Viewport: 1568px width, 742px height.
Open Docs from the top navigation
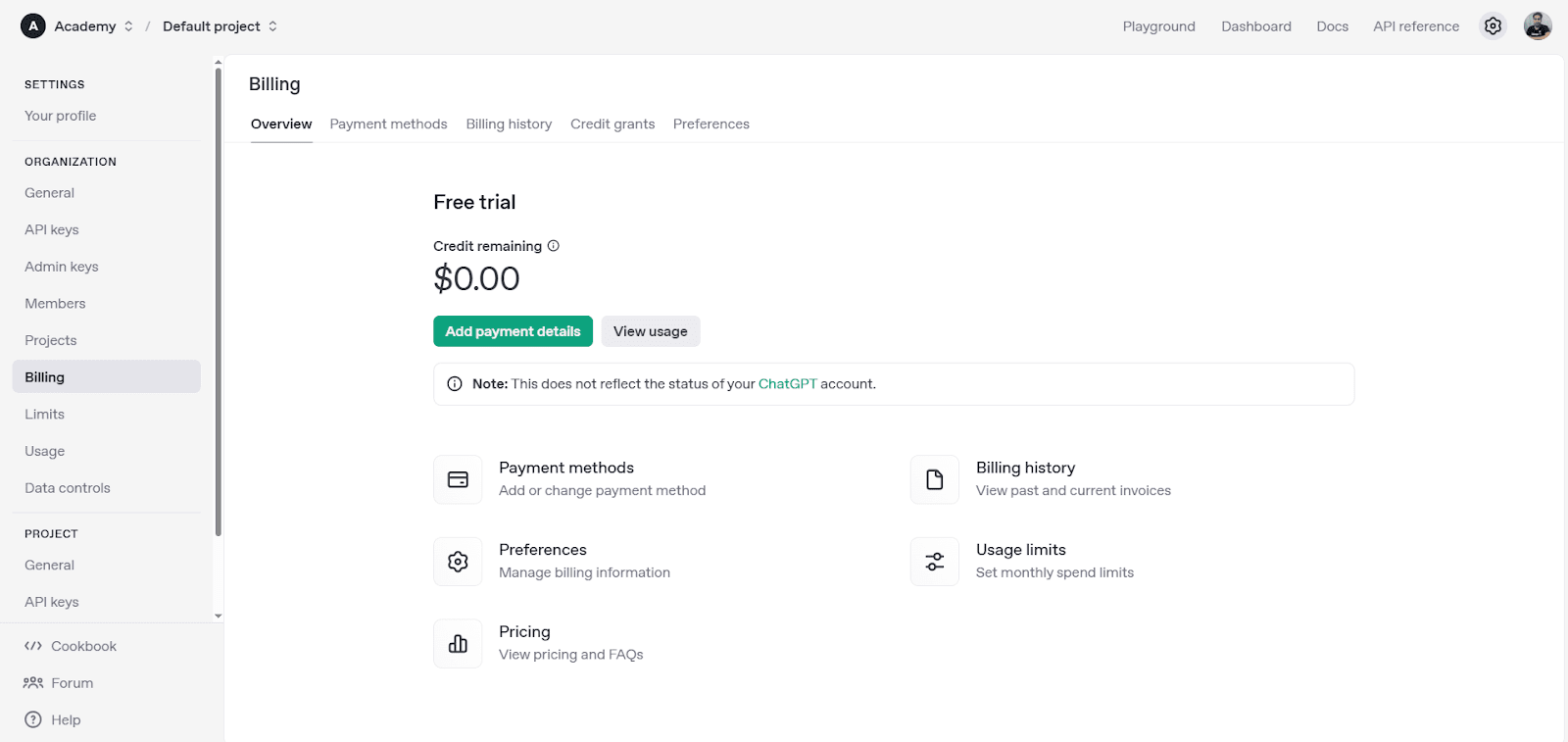1333,26
